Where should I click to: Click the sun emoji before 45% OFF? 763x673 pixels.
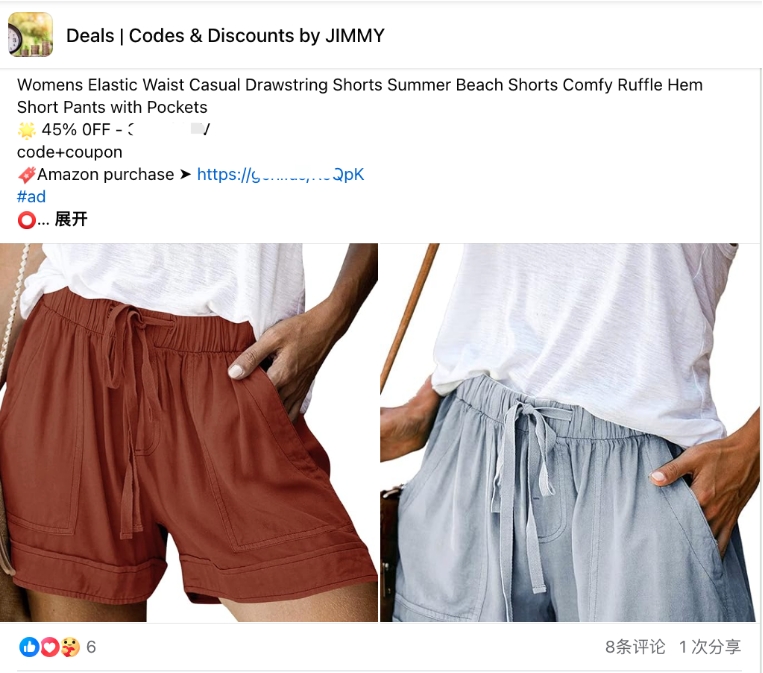click(x=27, y=130)
